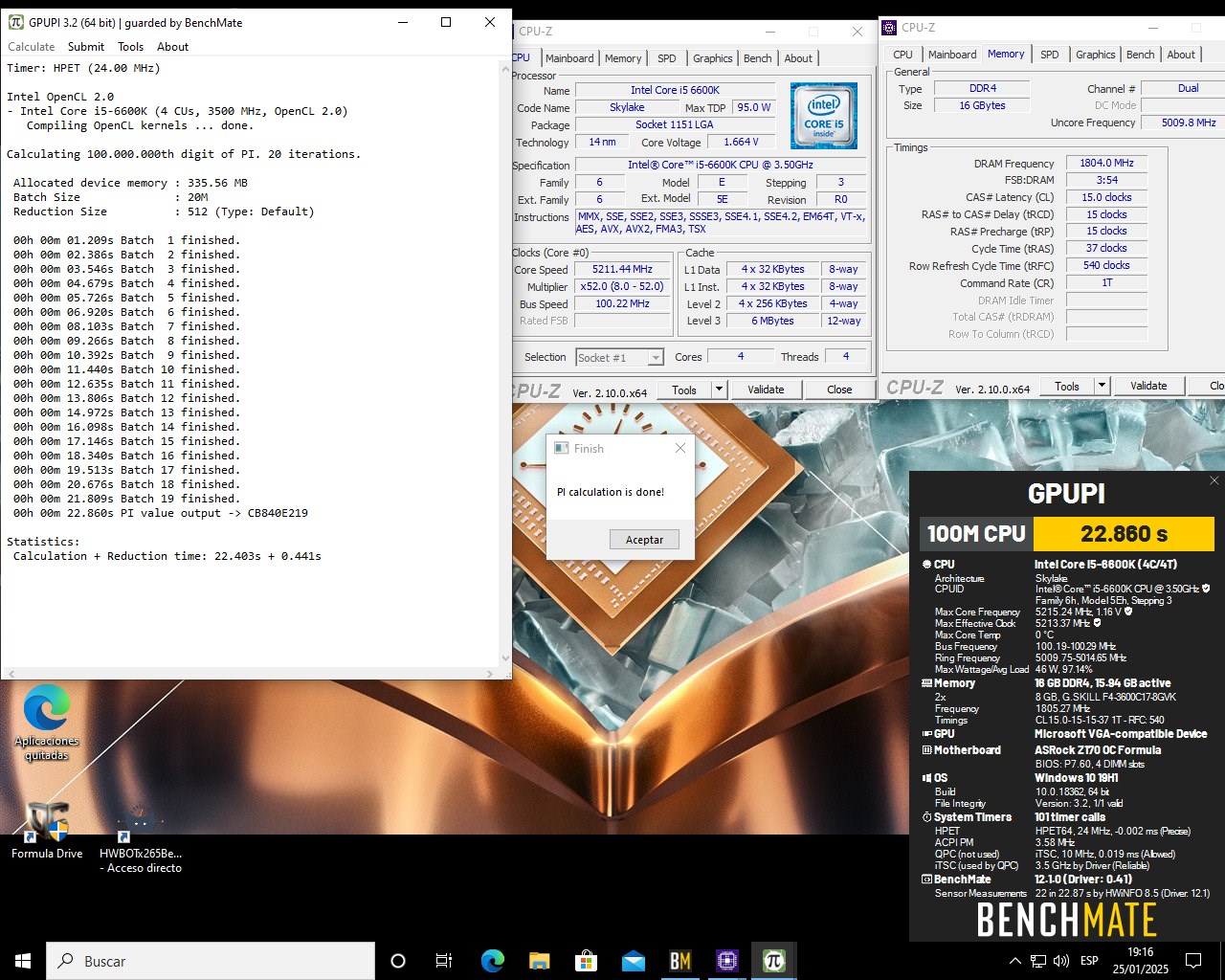Expand Tools dropdown arrow in left CPU-Z window
This screenshot has height=980, width=1225.
pyautogui.click(x=720, y=390)
